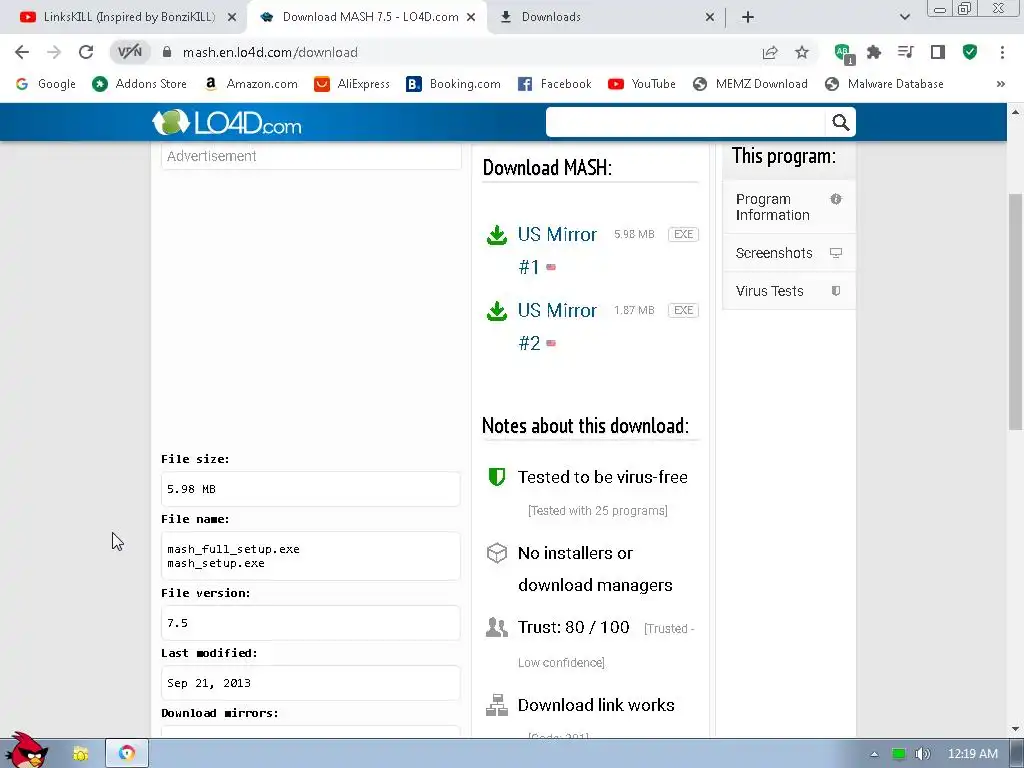The image size is (1024, 768).
Task: Click the Trust: 80 / 100 text
Action: coord(573,627)
